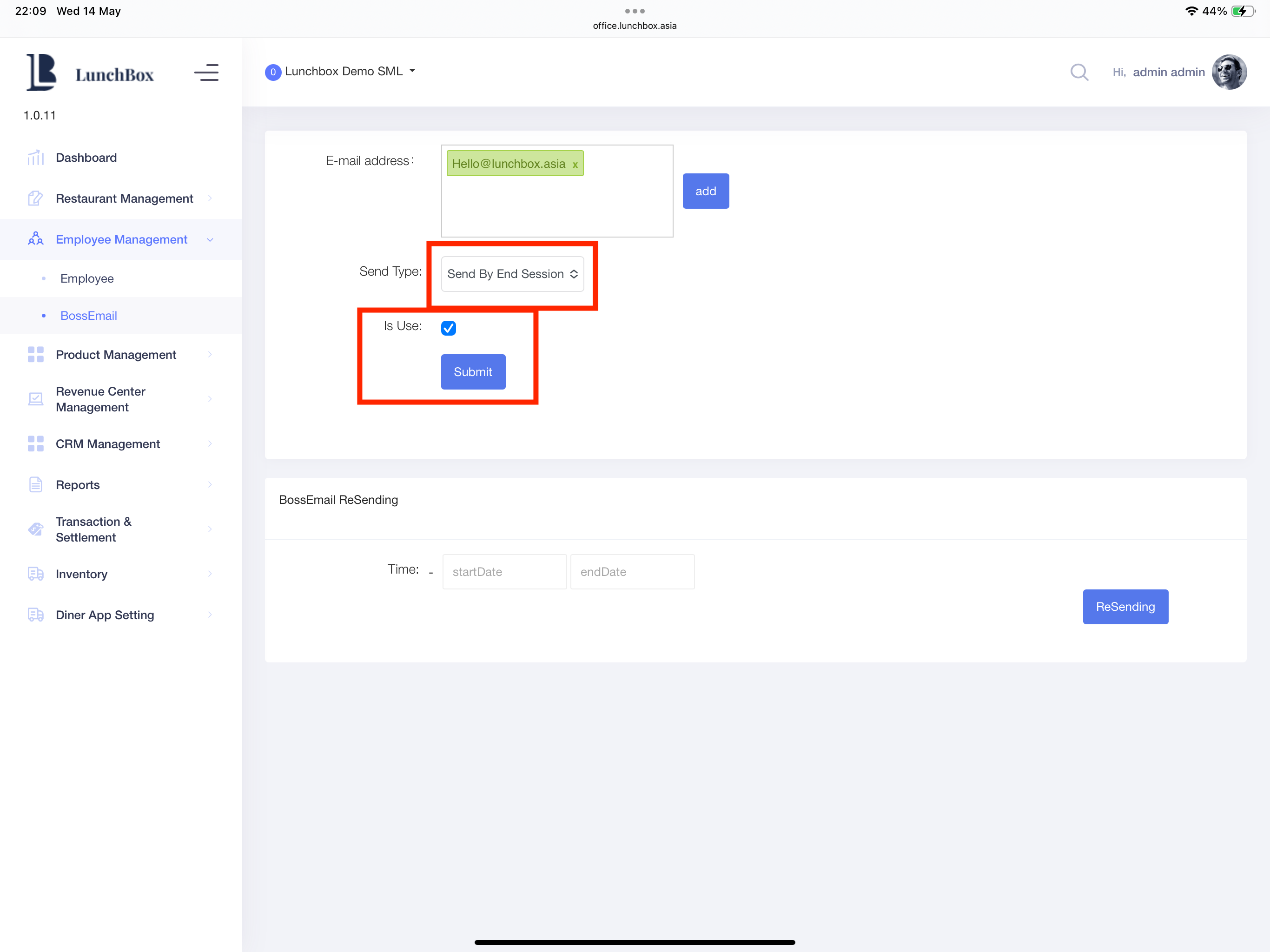This screenshot has height=952, width=1270.
Task: Click the LunchBox logo icon
Action: point(41,73)
